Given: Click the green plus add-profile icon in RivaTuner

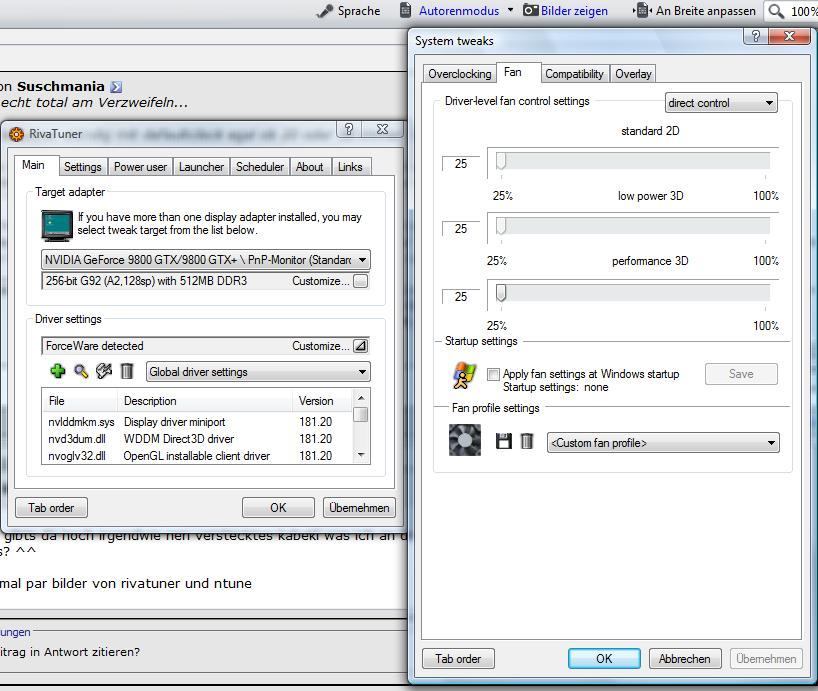Looking at the screenshot, I should click(x=58, y=371).
